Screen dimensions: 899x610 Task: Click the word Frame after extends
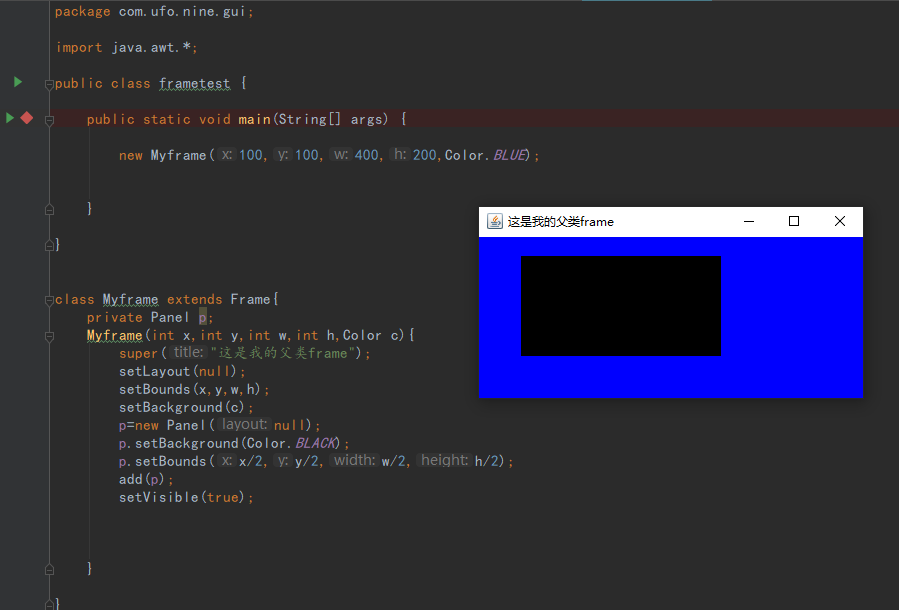250,299
